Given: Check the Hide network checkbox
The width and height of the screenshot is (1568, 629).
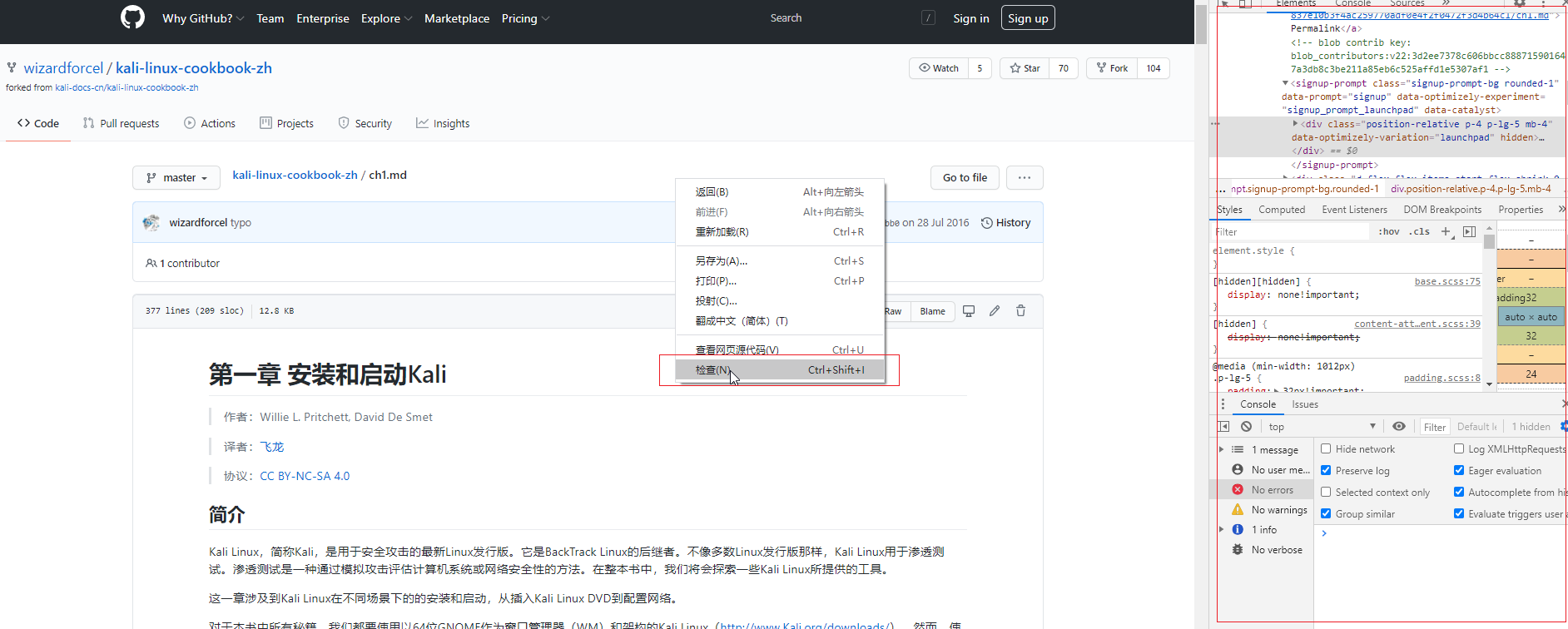Looking at the screenshot, I should (x=1326, y=449).
